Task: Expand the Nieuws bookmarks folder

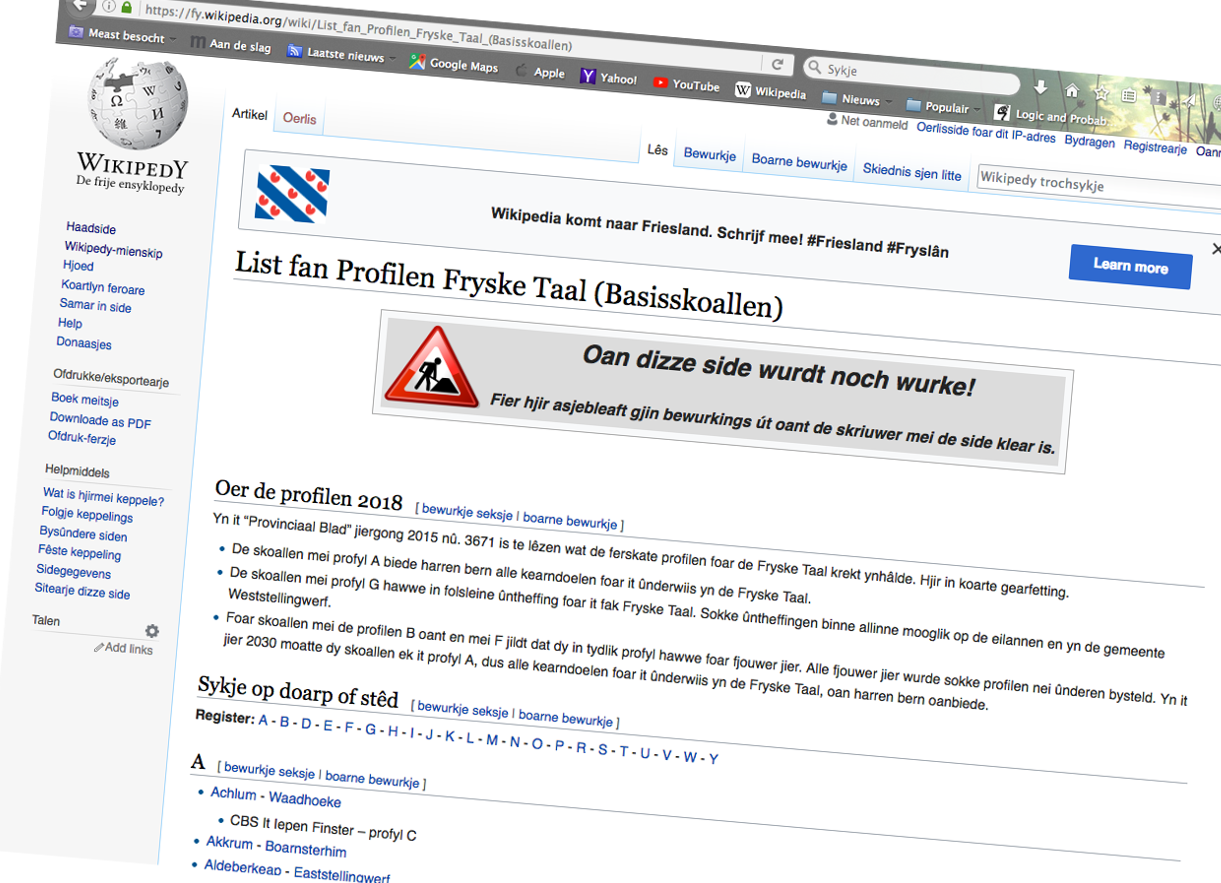Action: click(x=857, y=99)
